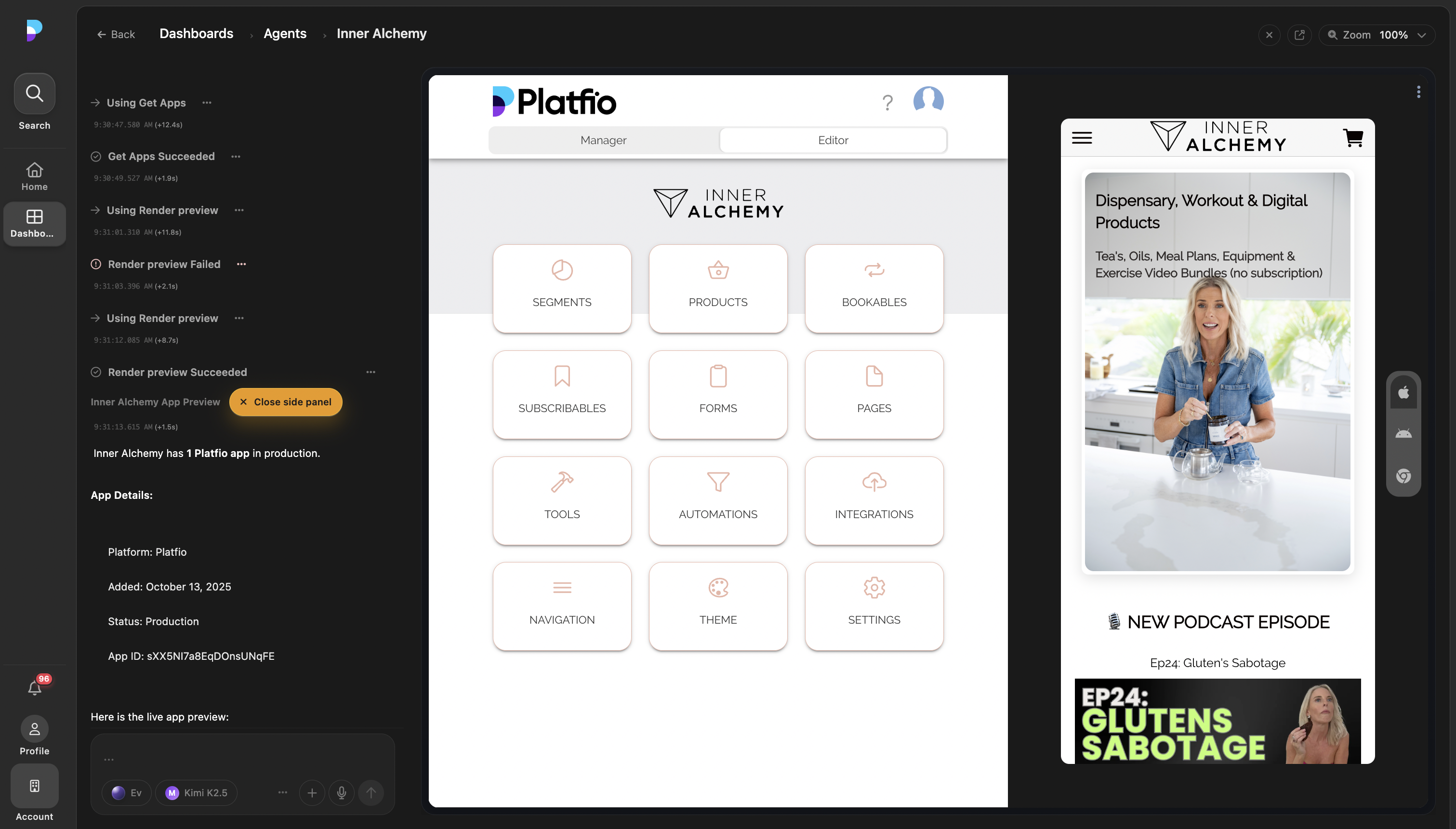
Task: Expand Render preview Failed options
Action: (241, 264)
